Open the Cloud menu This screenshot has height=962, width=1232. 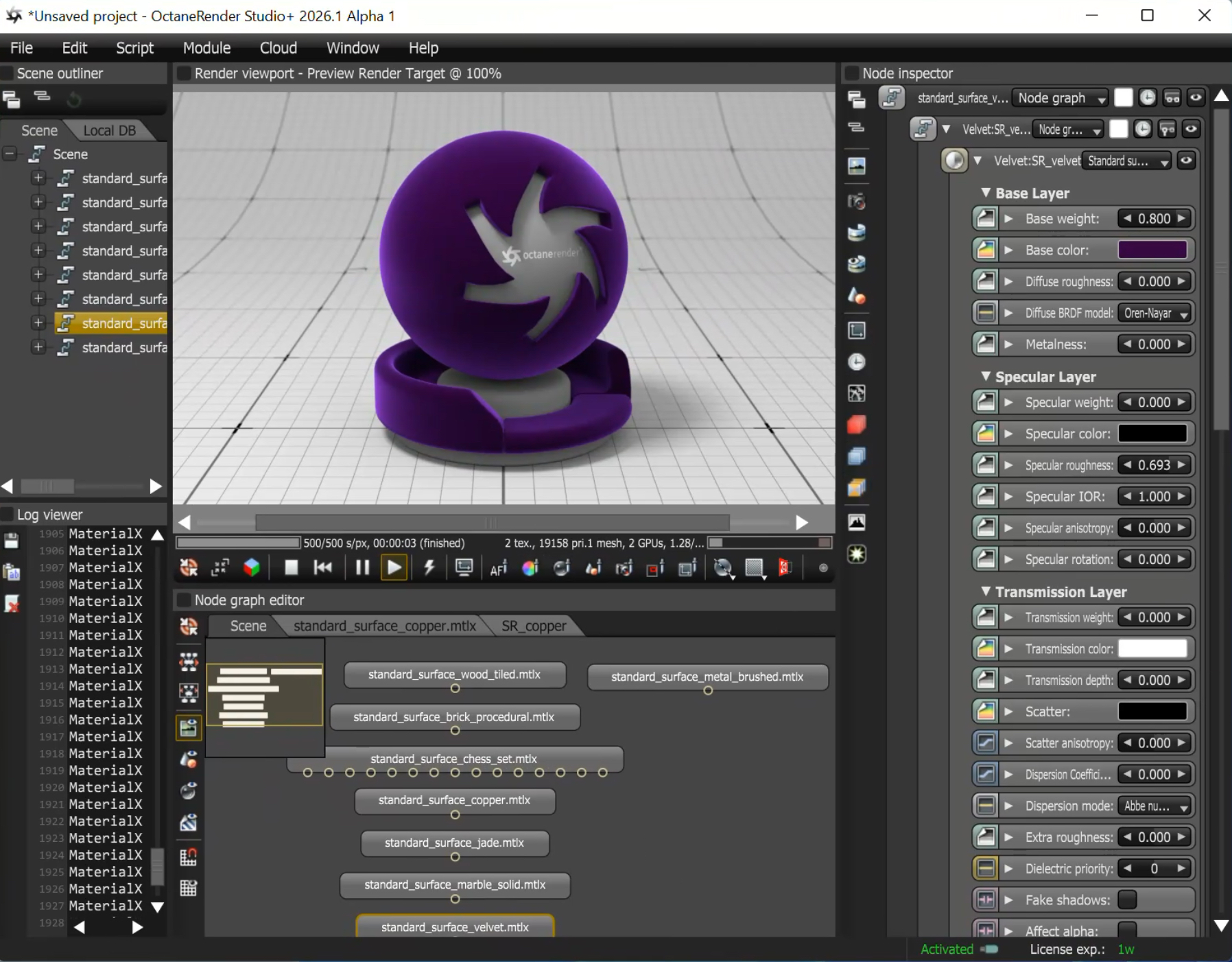[279, 48]
